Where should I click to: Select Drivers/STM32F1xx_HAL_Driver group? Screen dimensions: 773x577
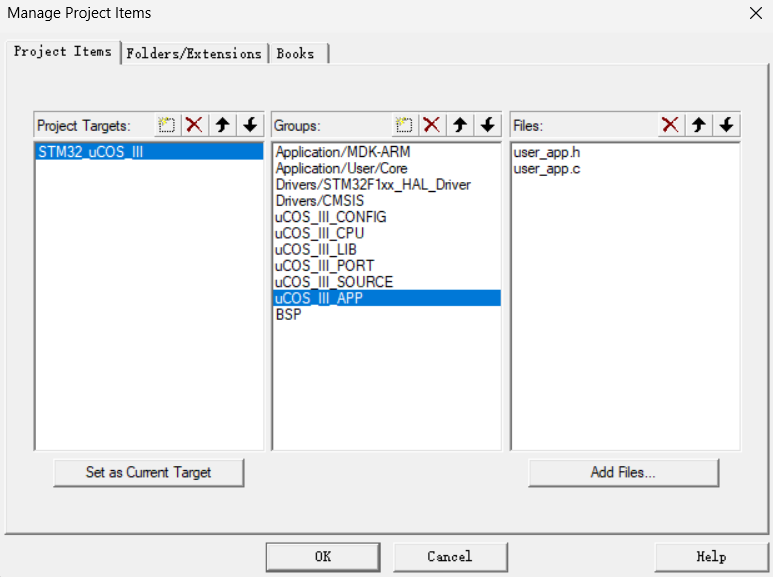point(386,184)
